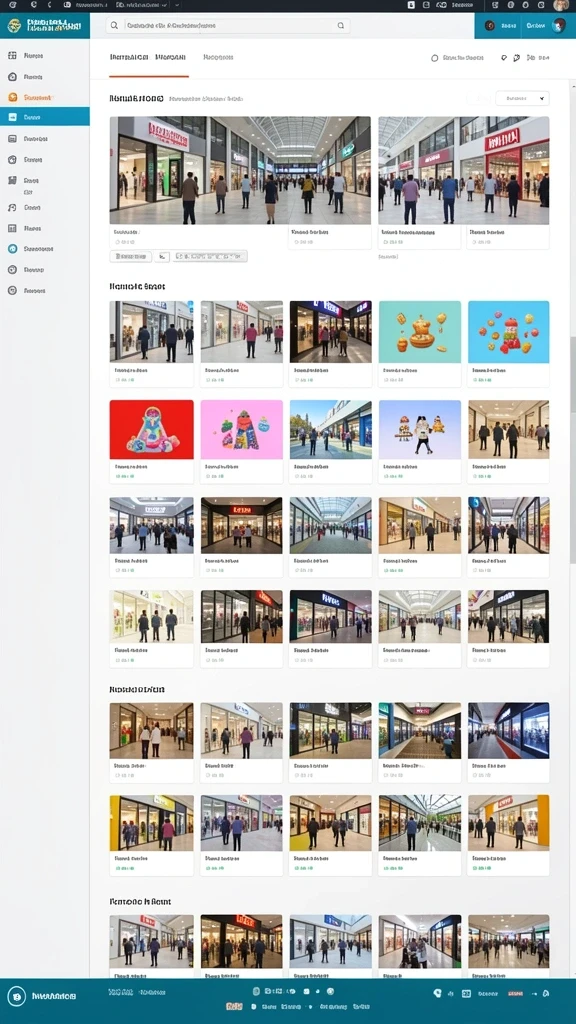The image size is (576, 1024).
Task: Click the wide gray button below the hero image
Action: tap(210, 257)
